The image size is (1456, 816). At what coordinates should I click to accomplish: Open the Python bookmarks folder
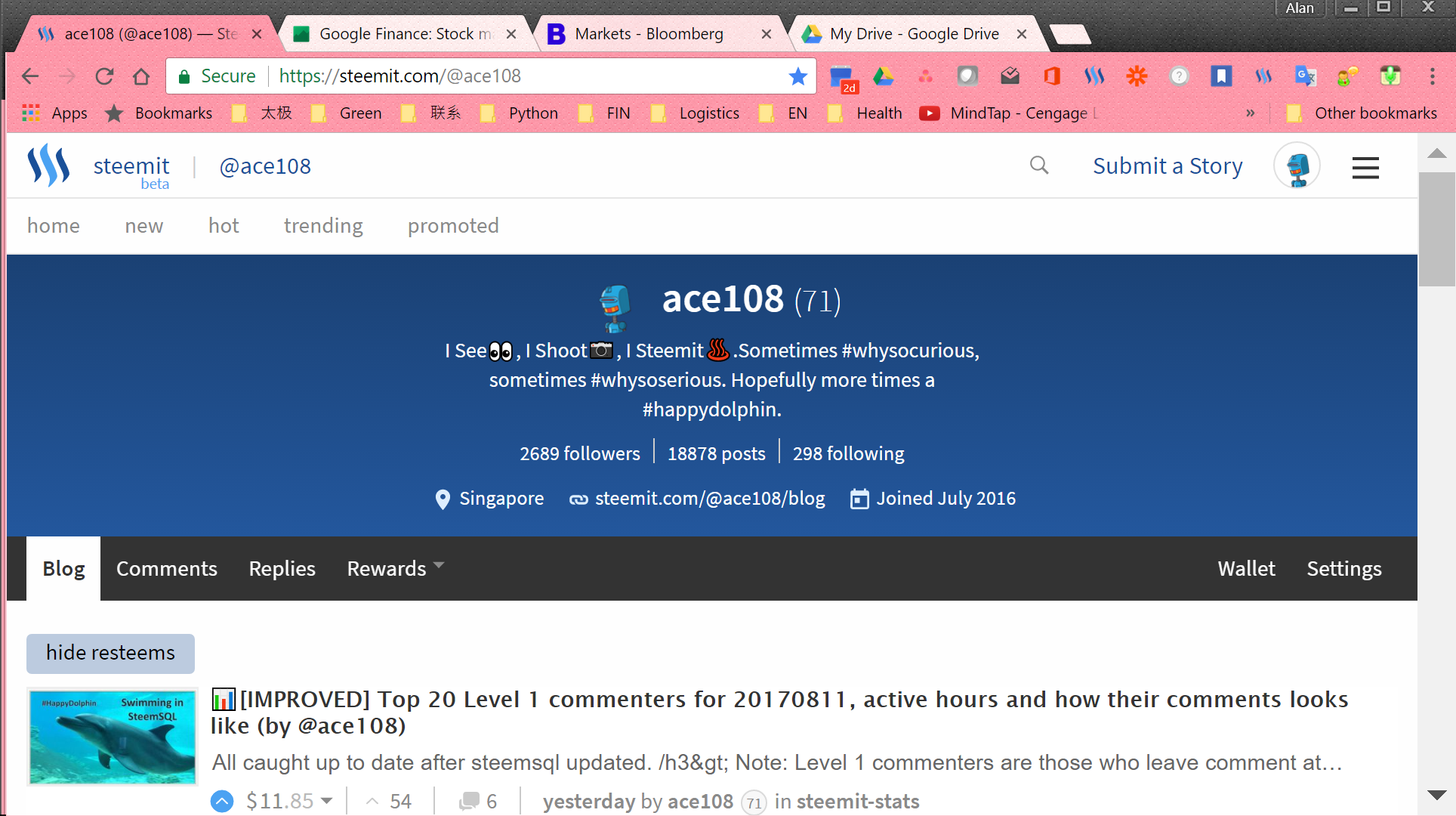tap(520, 113)
